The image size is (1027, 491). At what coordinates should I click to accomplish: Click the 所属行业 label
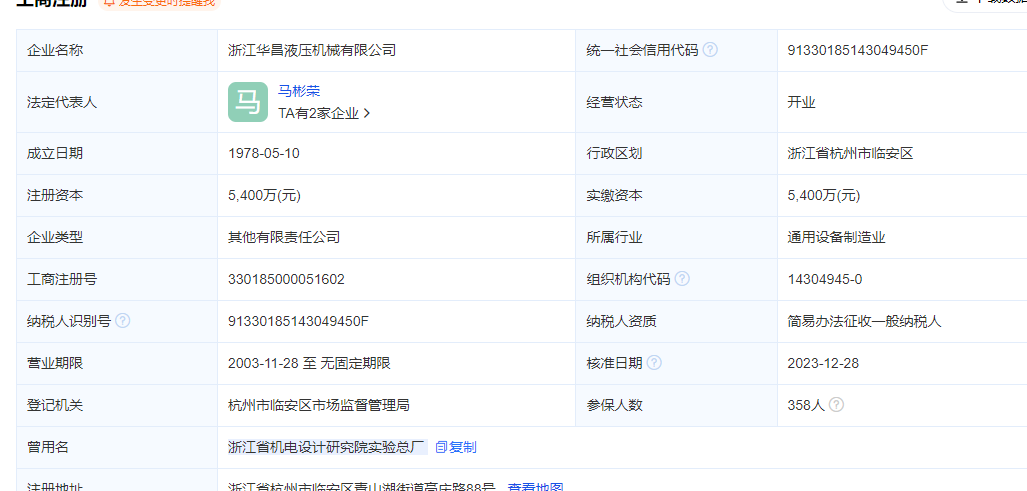pos(614,238)
